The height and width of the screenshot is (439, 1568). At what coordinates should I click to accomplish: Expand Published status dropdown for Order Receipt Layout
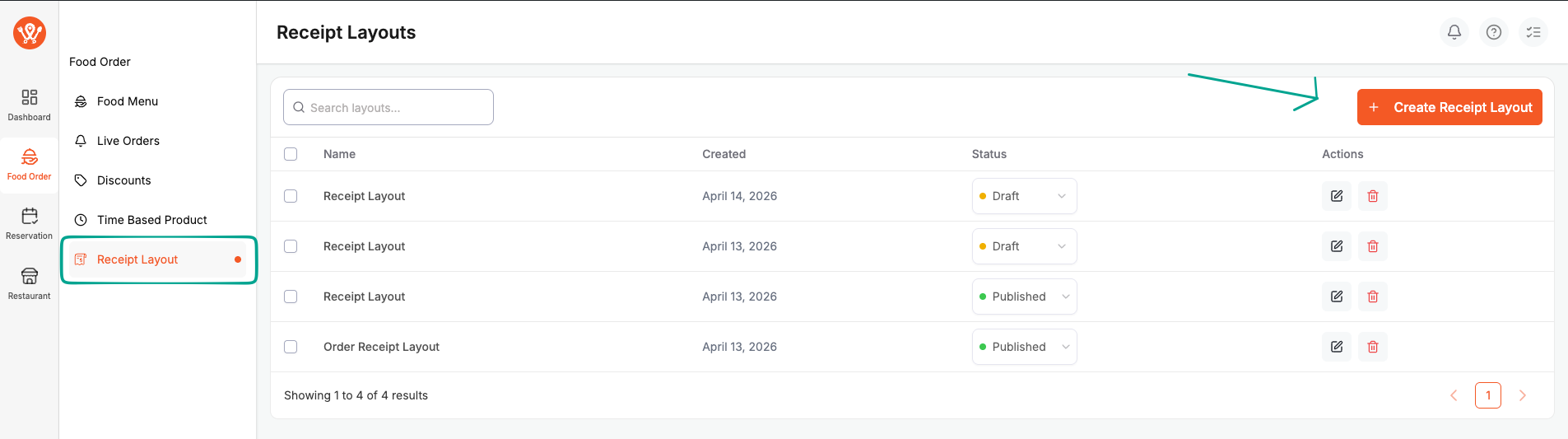1024,347
